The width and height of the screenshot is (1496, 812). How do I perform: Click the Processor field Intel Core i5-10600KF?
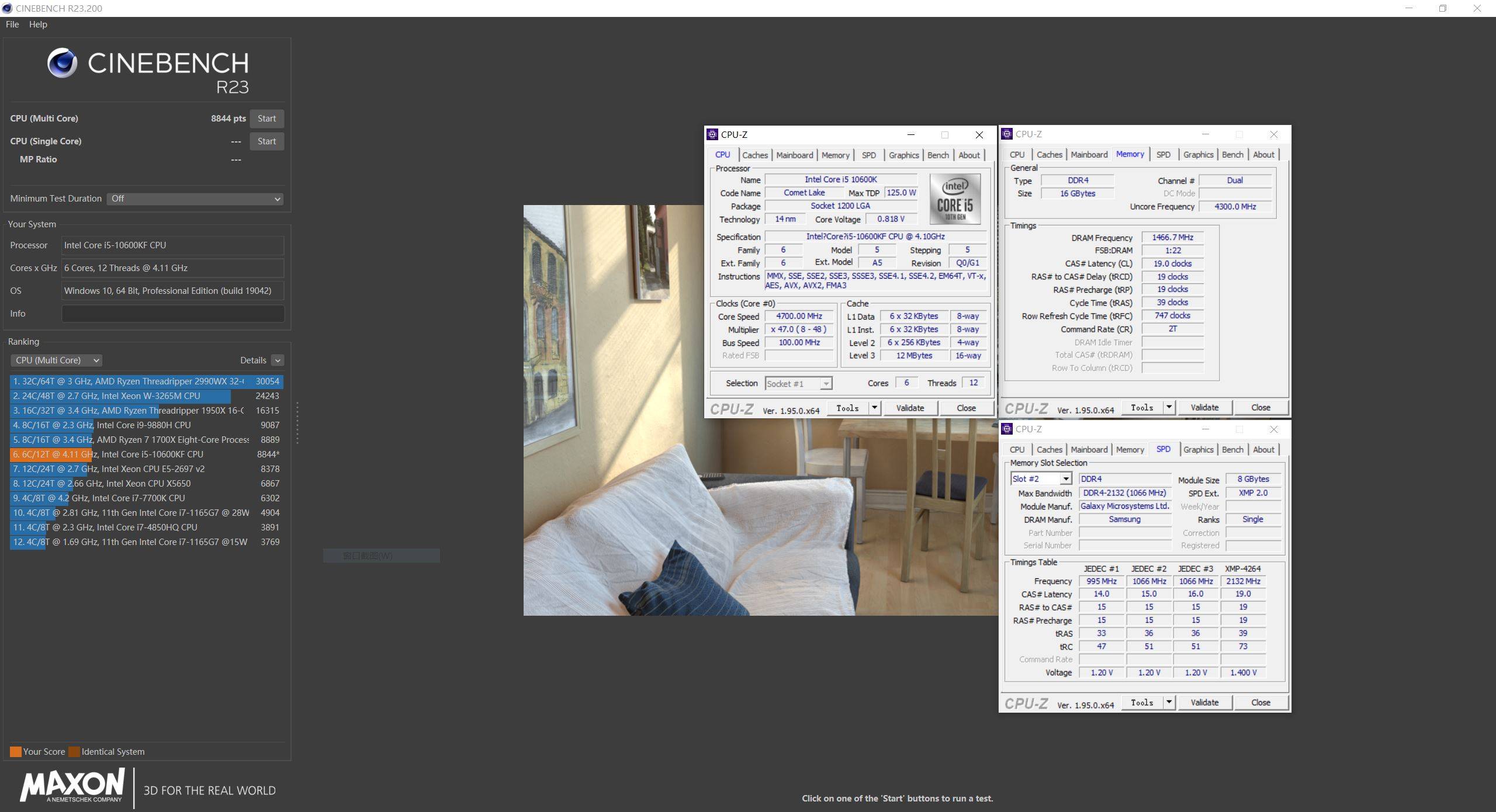click(x=173, y=245)
